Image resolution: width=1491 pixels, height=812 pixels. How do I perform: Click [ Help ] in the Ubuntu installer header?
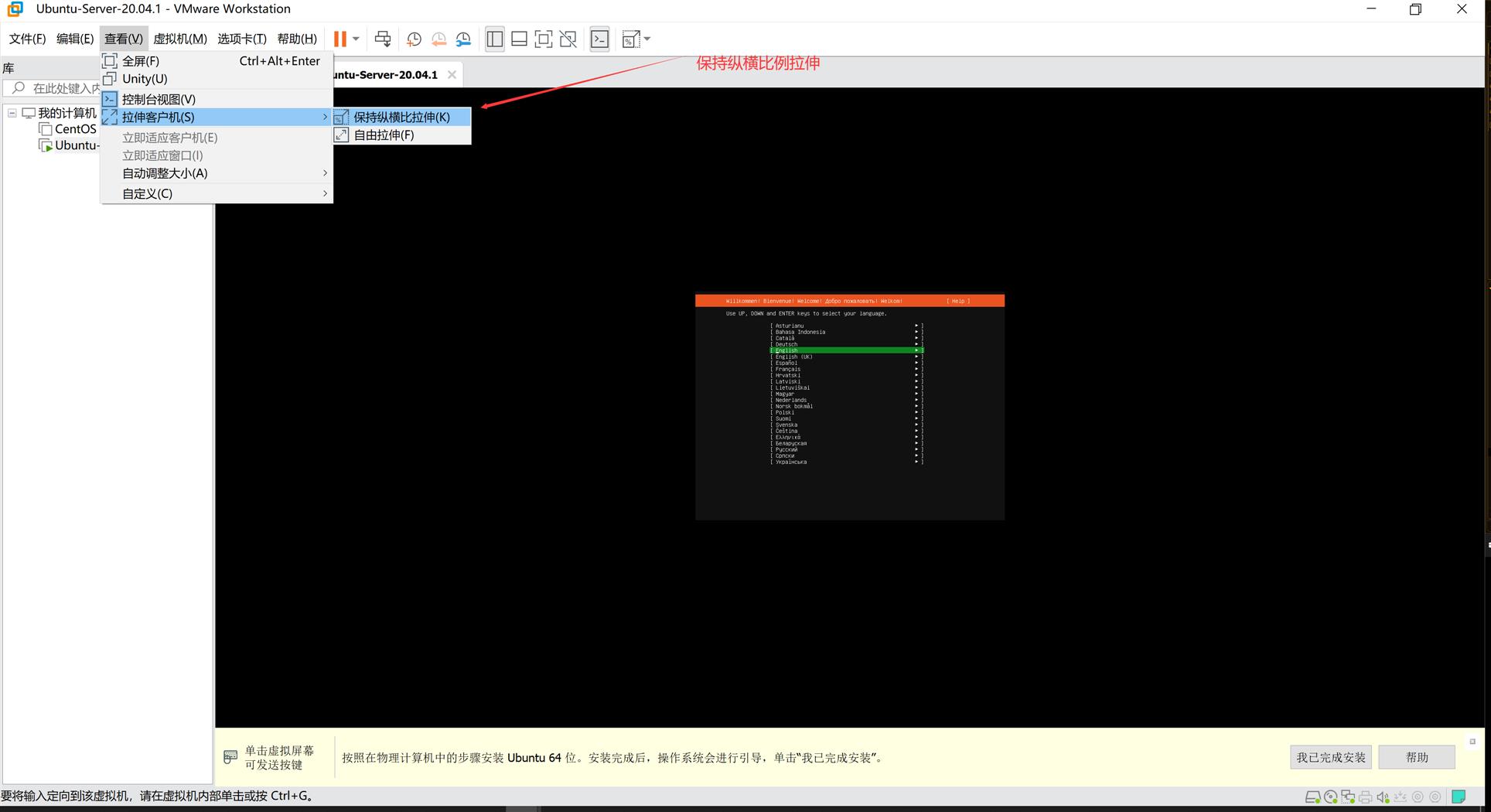point(958,301)
